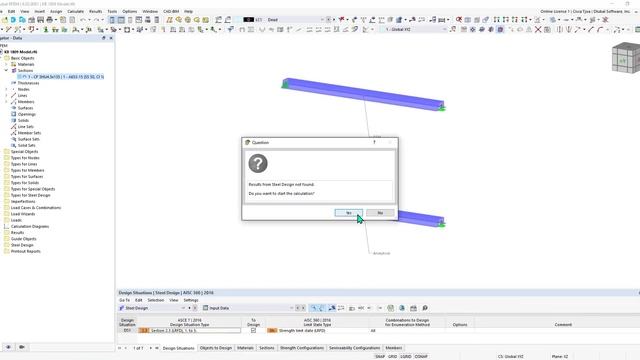Image resolution: width=640 pixels, height=360 pixels.
Task: Open the CAD-BIM menu
Action: coord(171,11)
